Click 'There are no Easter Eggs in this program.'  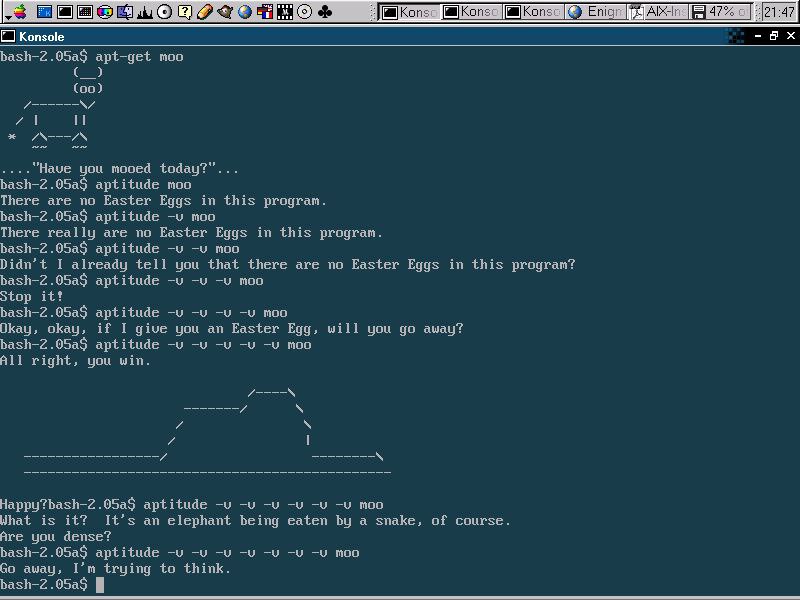163,201
